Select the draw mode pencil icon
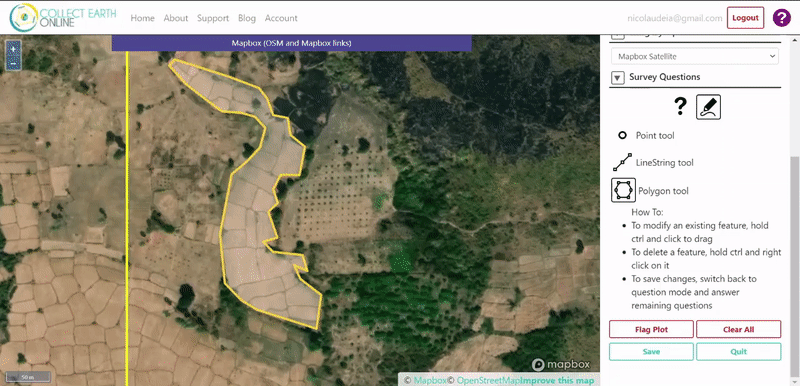This screenshot has height=386, width=800. pyautogui.click(x=709, y=107)
